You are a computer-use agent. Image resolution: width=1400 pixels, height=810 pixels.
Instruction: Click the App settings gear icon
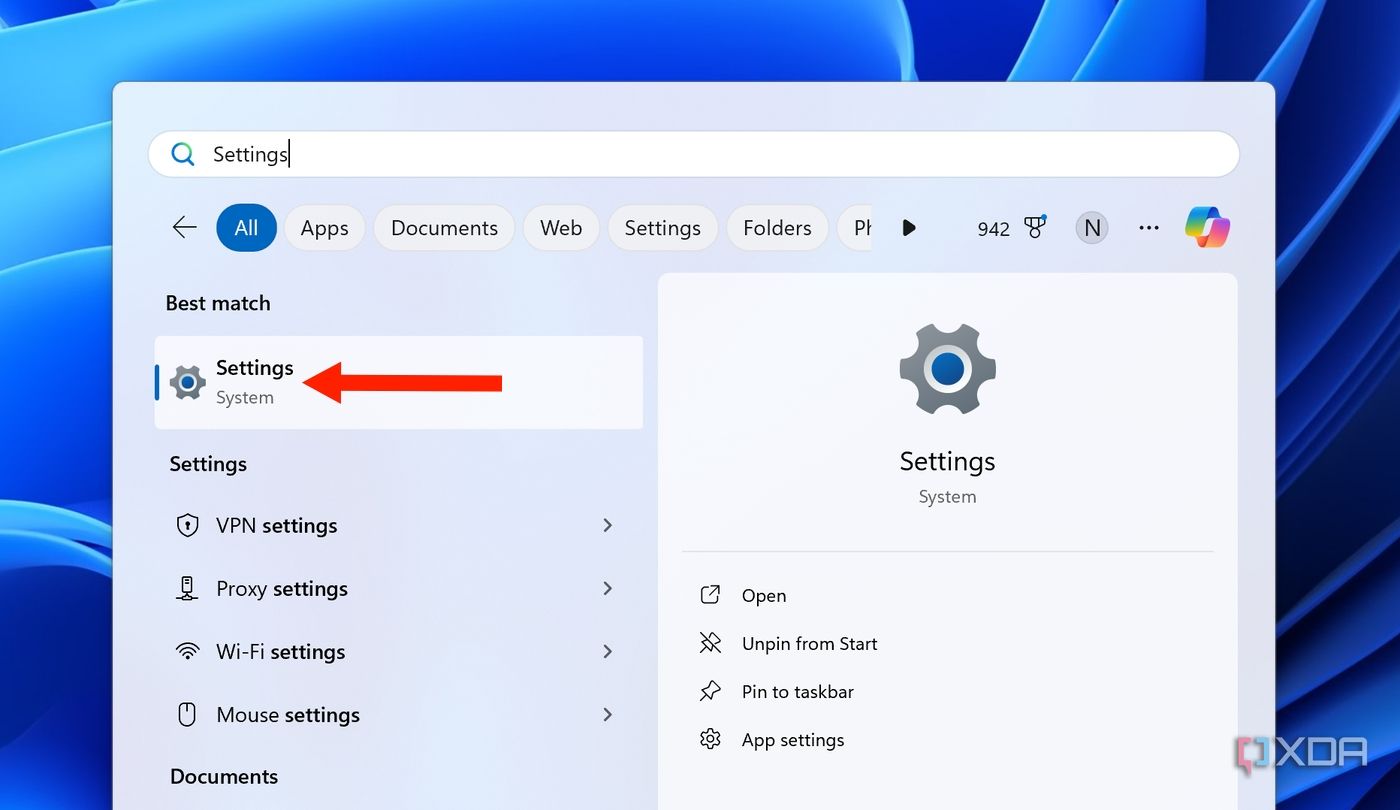(x=710, y=739)
